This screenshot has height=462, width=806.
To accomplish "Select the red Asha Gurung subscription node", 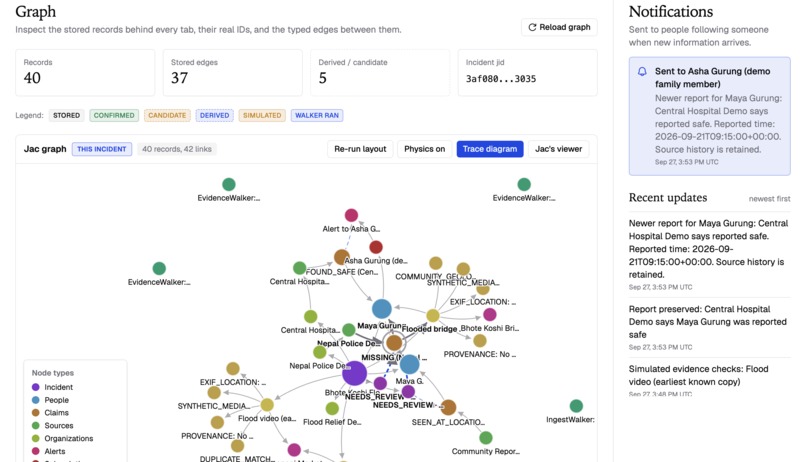I will click(x=376, y=247).
